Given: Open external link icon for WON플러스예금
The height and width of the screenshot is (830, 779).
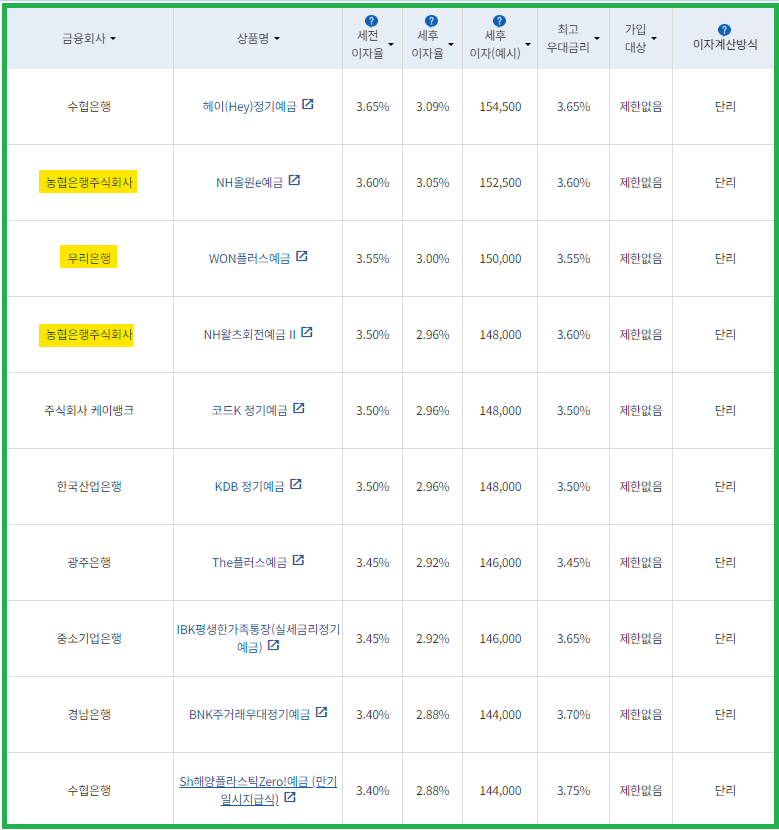Looking at the screenshot, I should (x=302, y=256).
